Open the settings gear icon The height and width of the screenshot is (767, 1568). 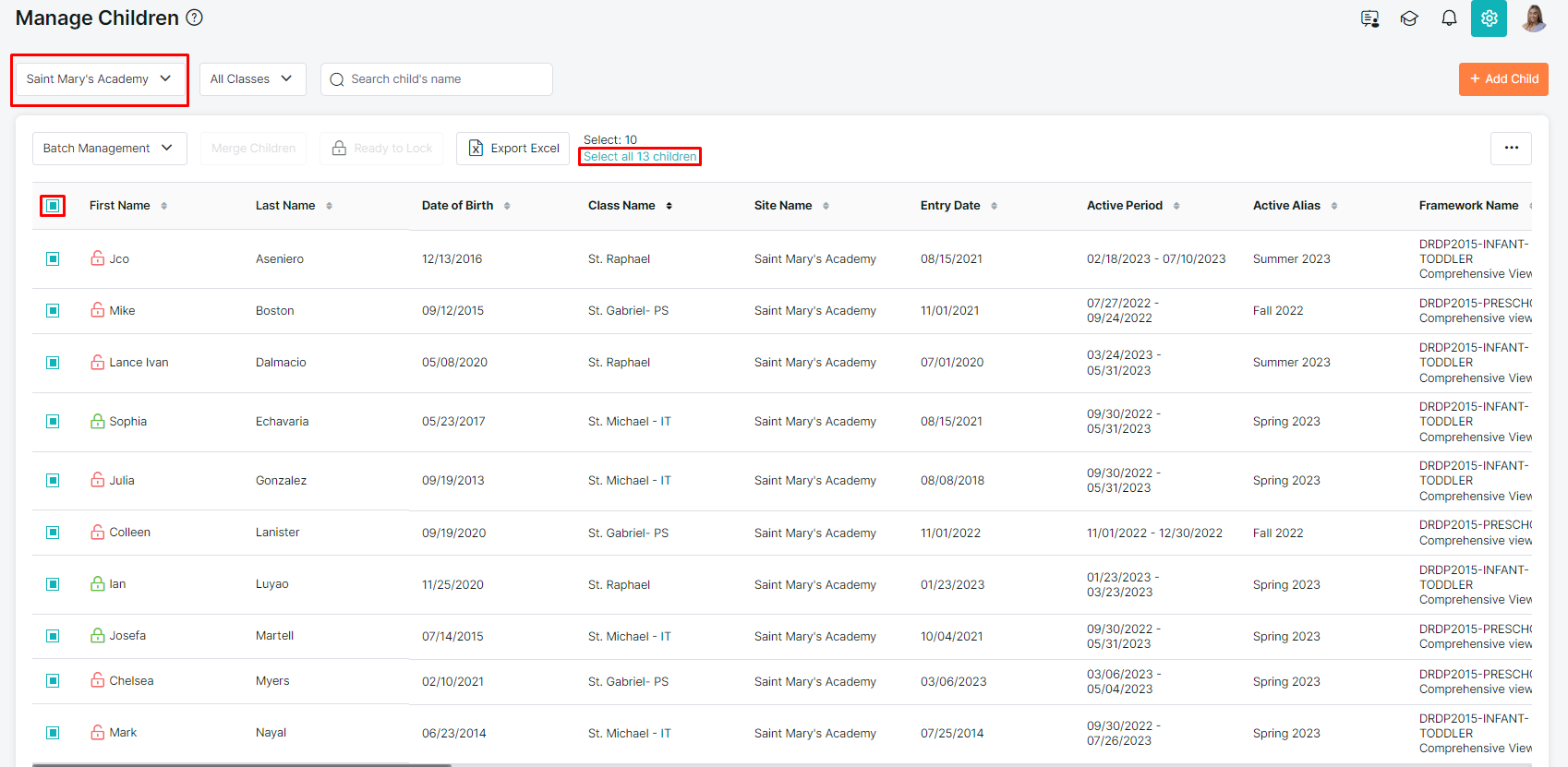[x=1489, y=18]
